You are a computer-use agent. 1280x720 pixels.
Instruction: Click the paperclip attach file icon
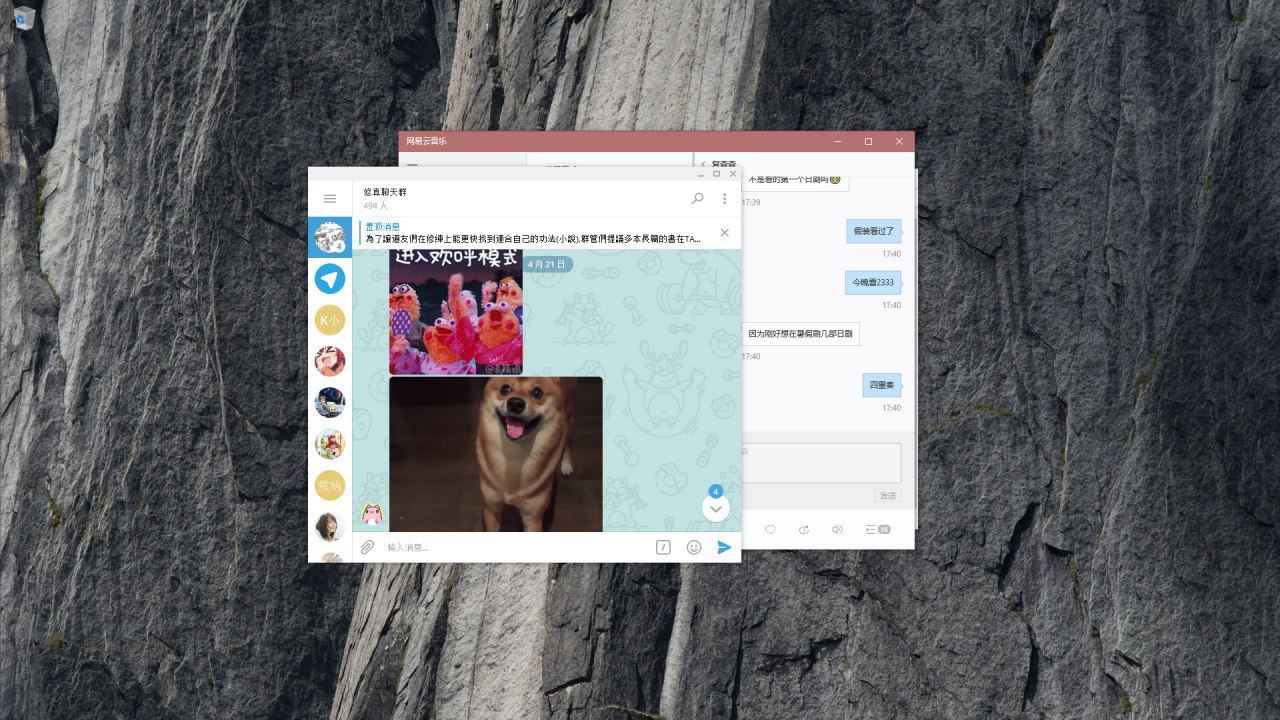pyautogui.click(x=367, y=547)
